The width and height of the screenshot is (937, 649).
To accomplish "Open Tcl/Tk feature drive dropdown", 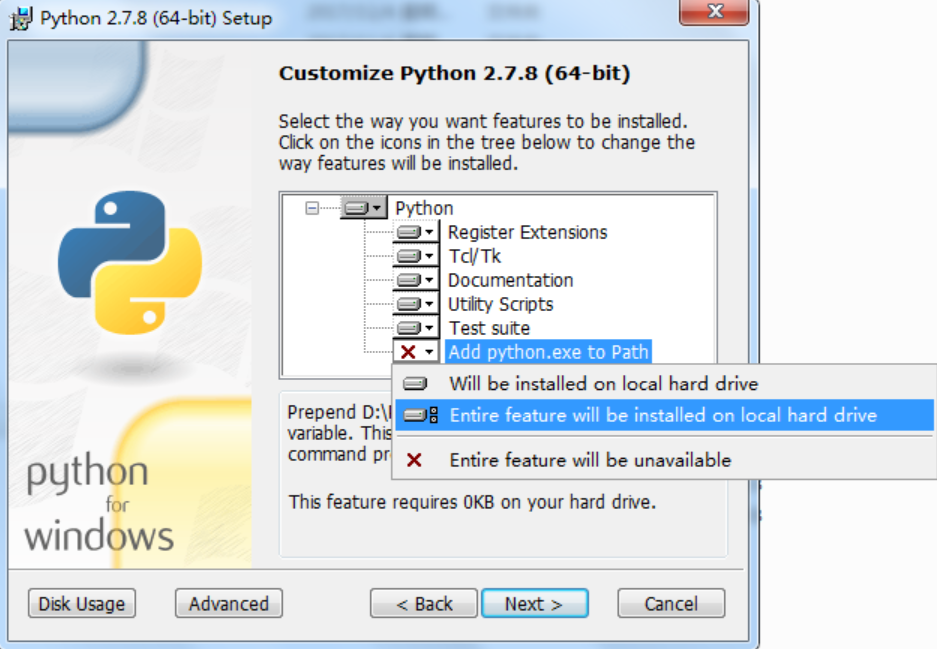I will pos(416,256).
